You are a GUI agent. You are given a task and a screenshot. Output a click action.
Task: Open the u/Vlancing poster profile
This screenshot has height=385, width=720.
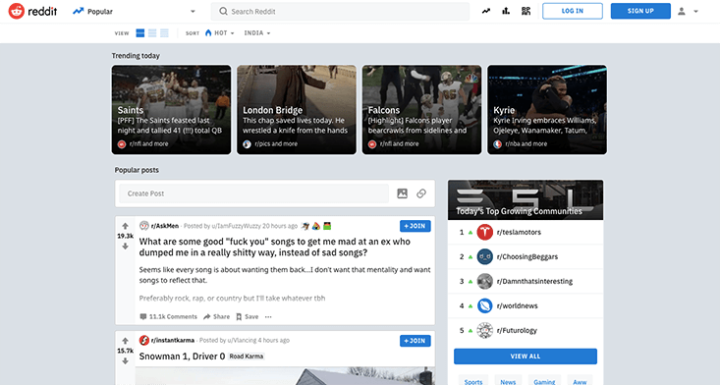tap(242, 340)
